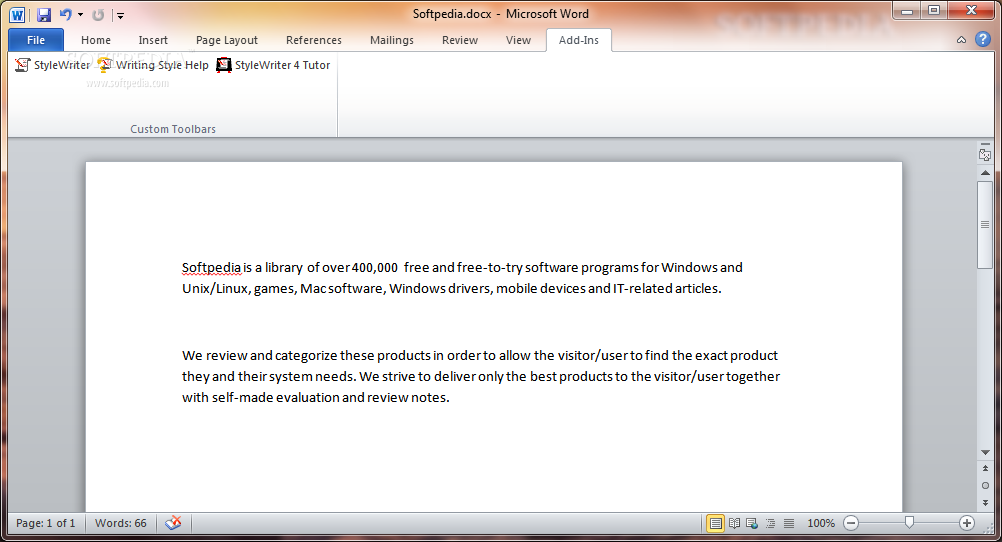
Task: Open the Undo history dropdown arrow
Action: pos(81,15)
